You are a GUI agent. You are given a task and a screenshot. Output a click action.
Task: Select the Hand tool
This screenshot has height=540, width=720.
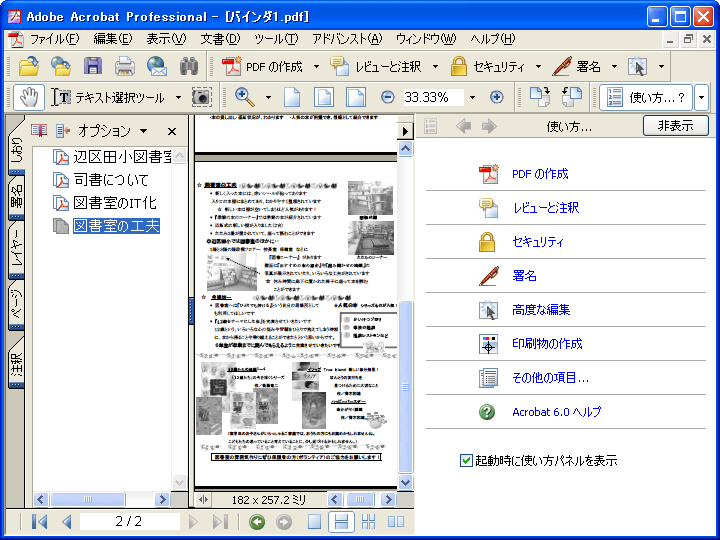click(x=29, y=97)
